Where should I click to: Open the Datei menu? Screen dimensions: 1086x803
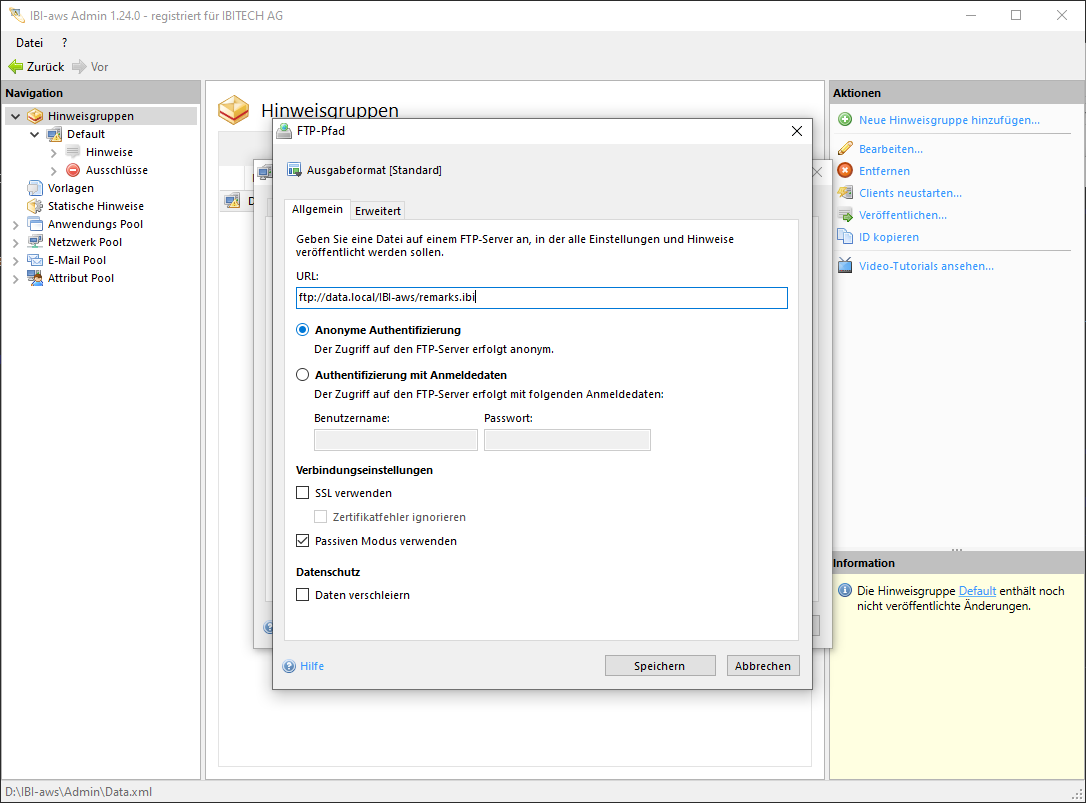point(29,43)
